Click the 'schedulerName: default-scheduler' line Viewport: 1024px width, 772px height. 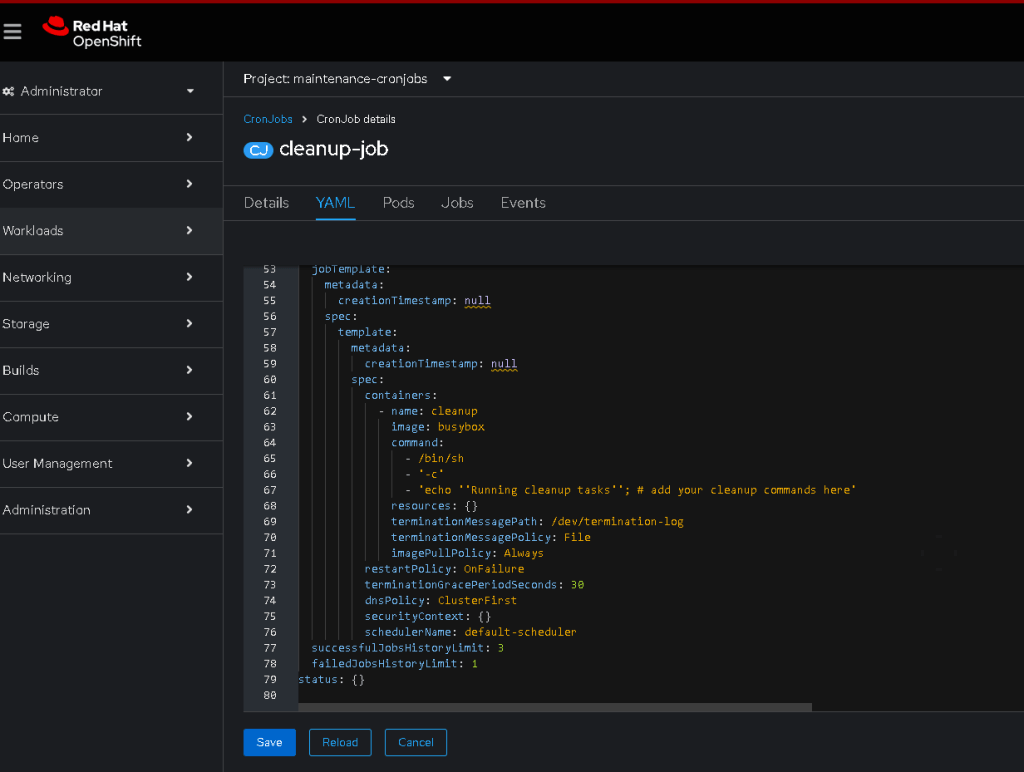(x=470, y=632)
